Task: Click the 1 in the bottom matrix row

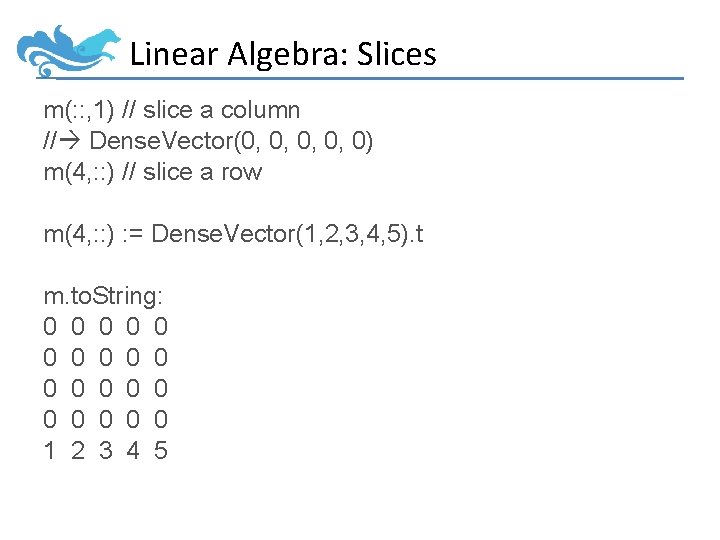Action: tap(50, 450)
